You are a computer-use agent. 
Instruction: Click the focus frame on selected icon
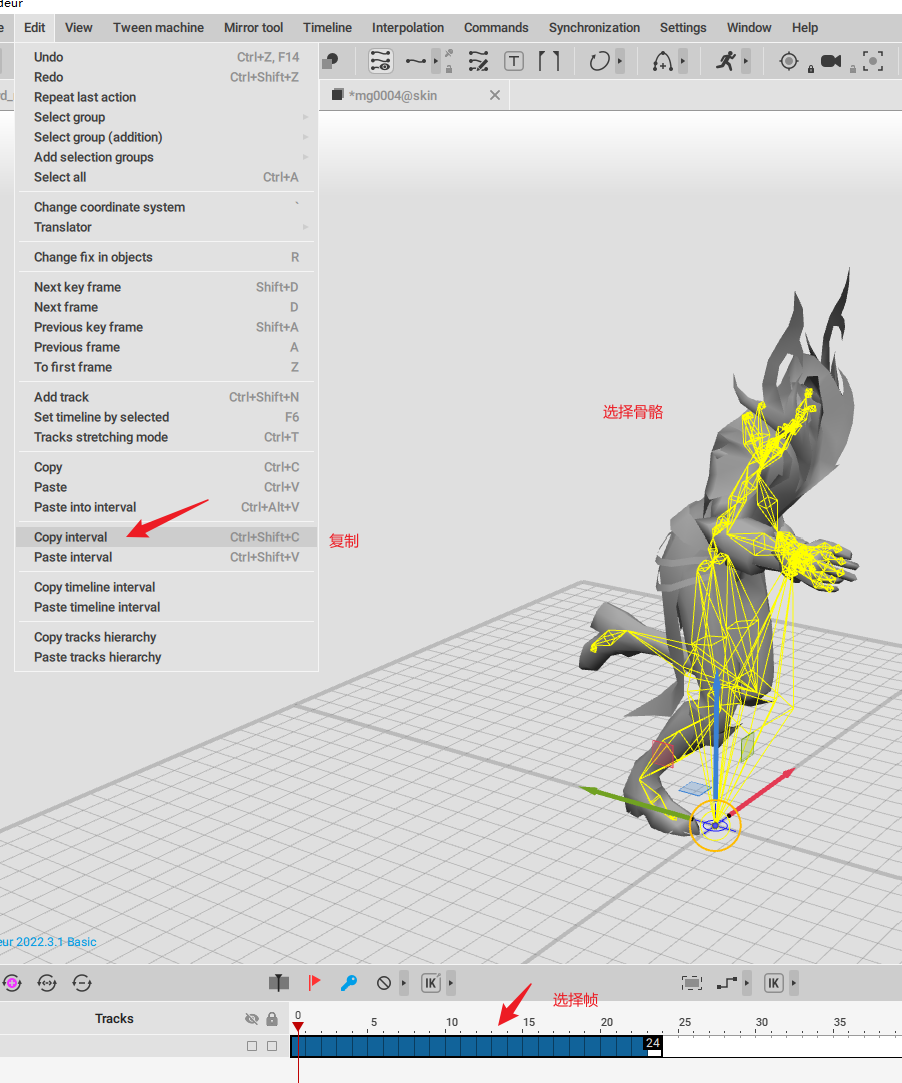pos(873,61)
